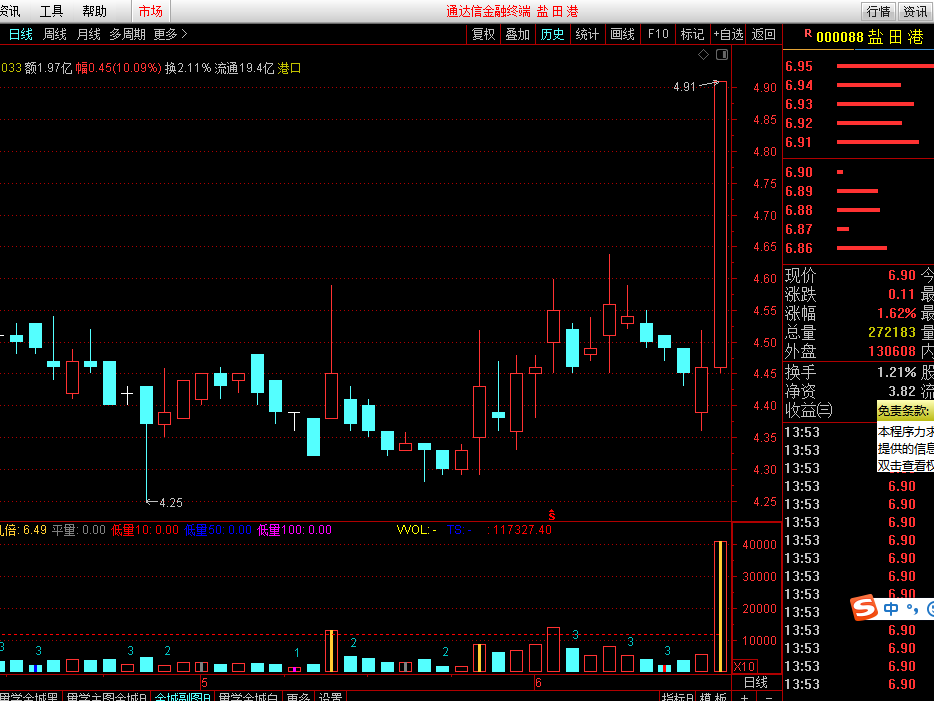Click the 资讯 button at top right
Viewport: 934px width, 701px height.
(x=916, y=11)
